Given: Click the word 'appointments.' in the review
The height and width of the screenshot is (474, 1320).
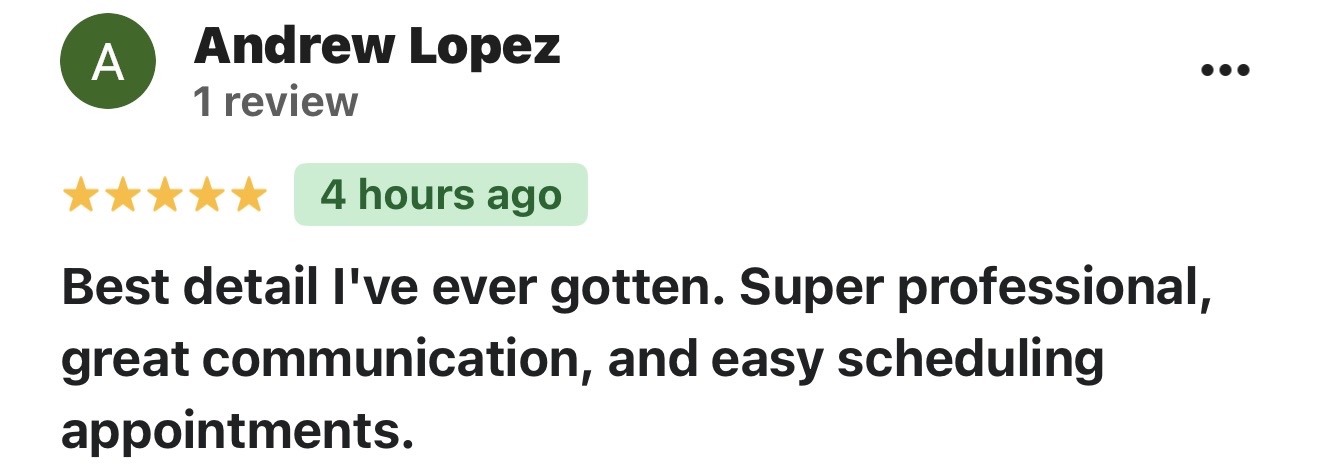Looking at the screenshot, I should pos(237,431).
